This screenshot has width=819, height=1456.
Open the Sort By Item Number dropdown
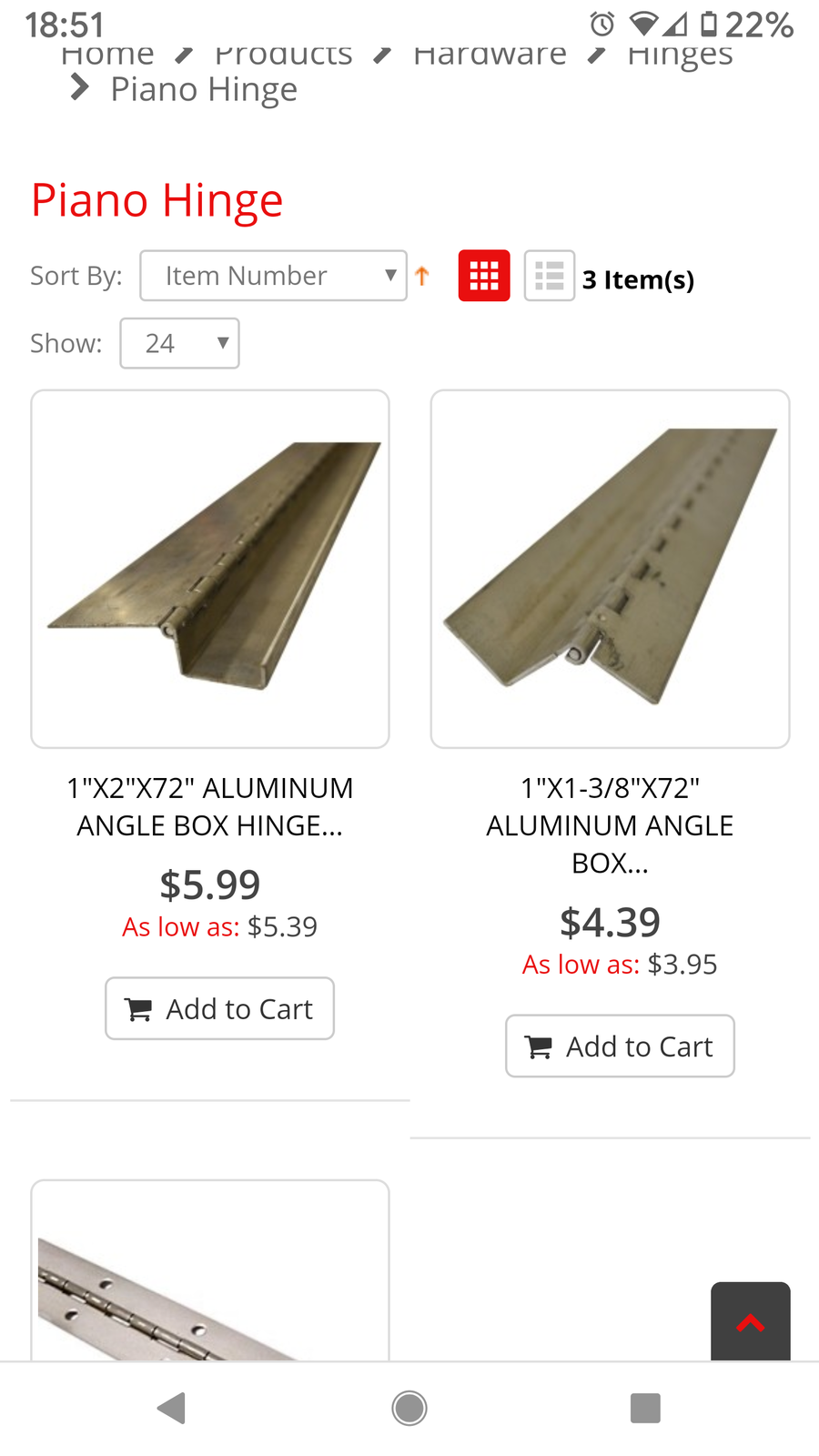[x=273, y=276]
